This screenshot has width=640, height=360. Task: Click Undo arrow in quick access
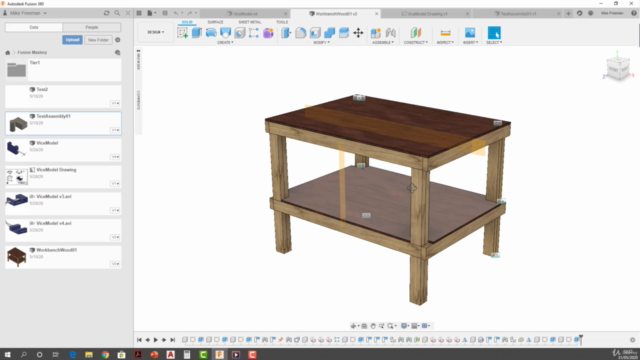(x=176, y=13)
